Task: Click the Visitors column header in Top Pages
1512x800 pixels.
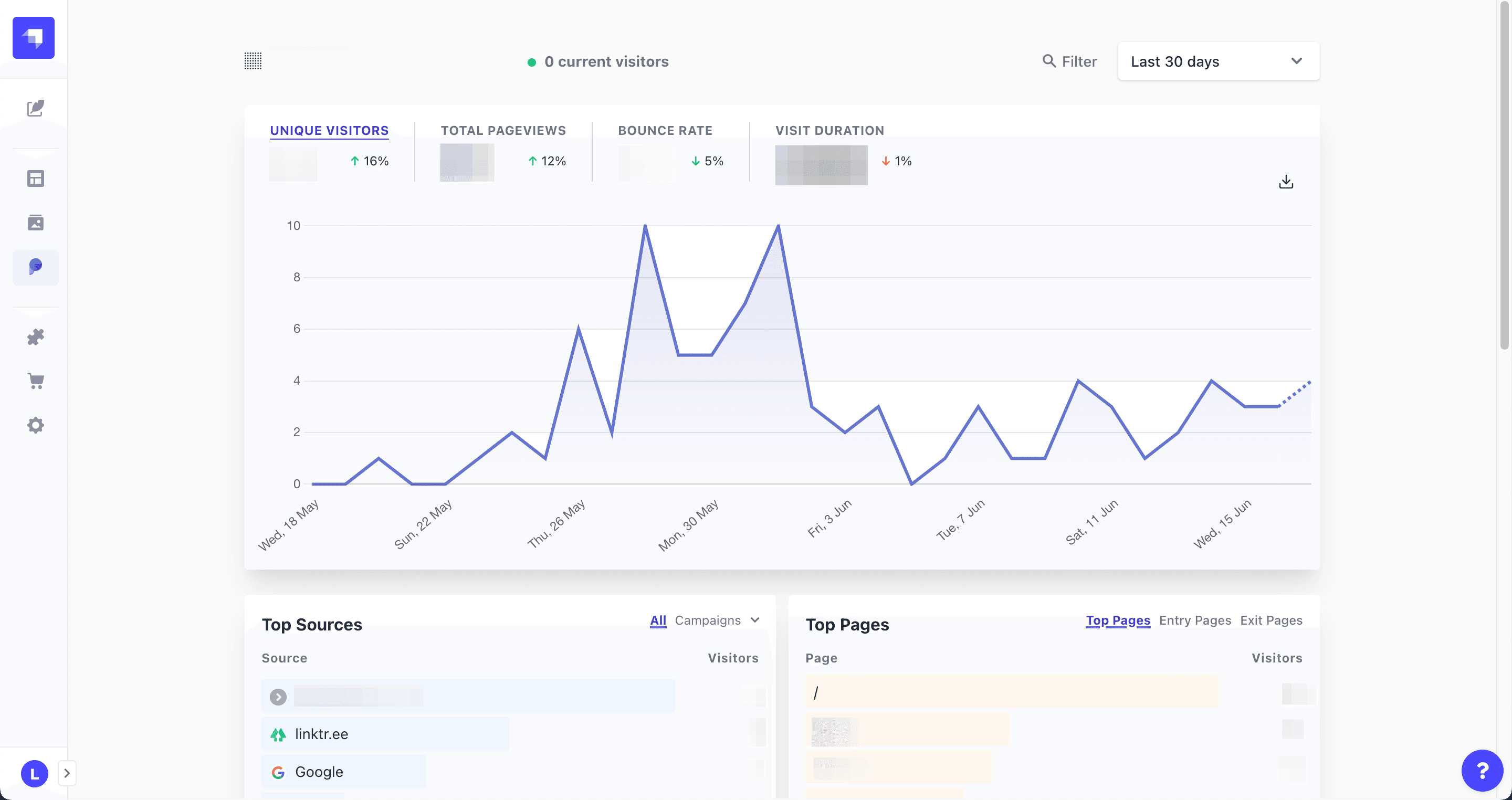Action: tap(1277, 658)
